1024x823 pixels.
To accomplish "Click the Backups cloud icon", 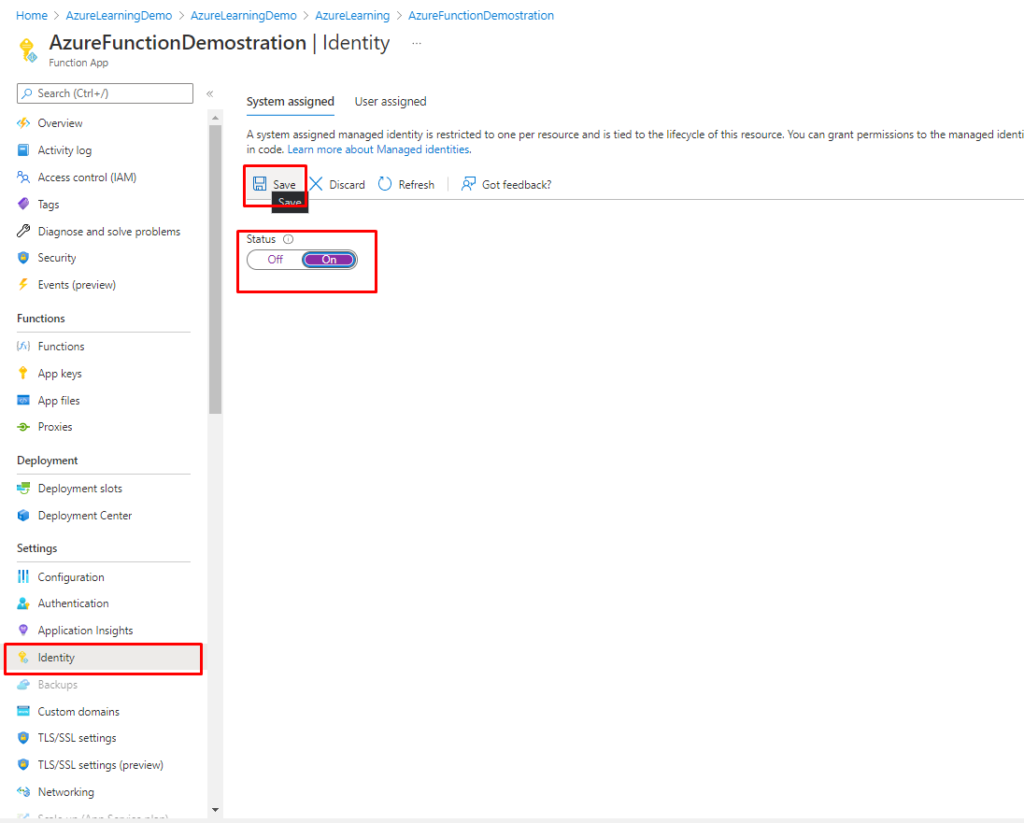I will 24,685.
